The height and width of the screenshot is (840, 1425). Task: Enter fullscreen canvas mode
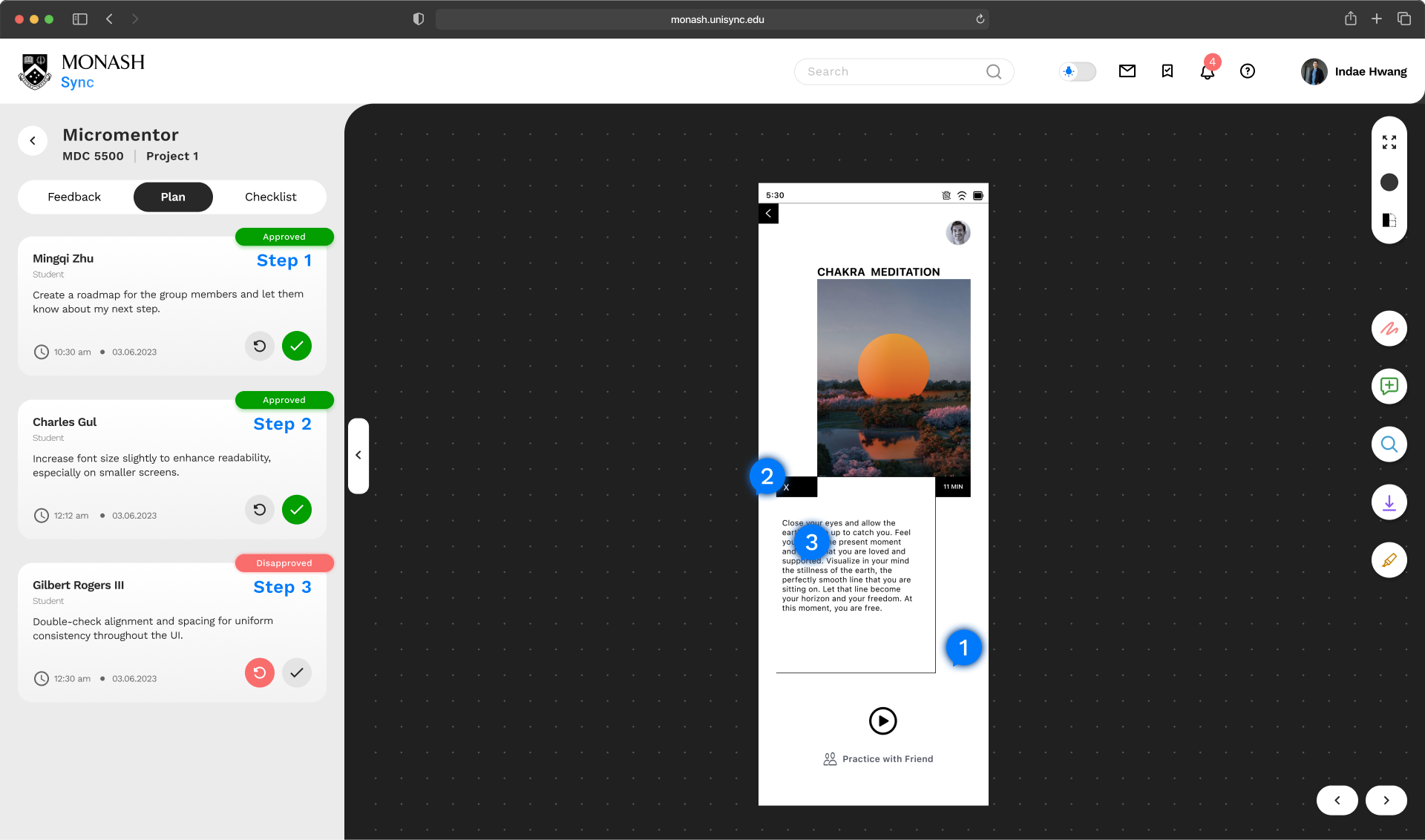(1389, 142)
